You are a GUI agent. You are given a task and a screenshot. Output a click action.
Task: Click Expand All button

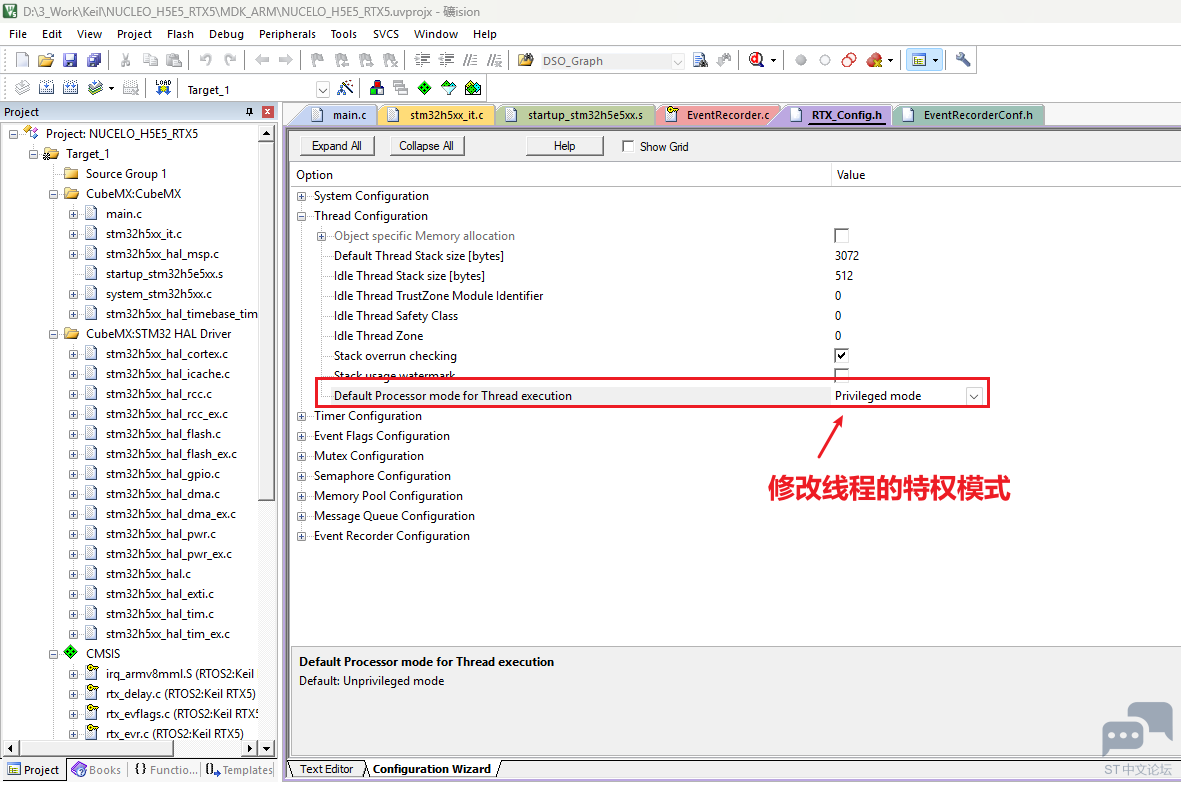337,146
